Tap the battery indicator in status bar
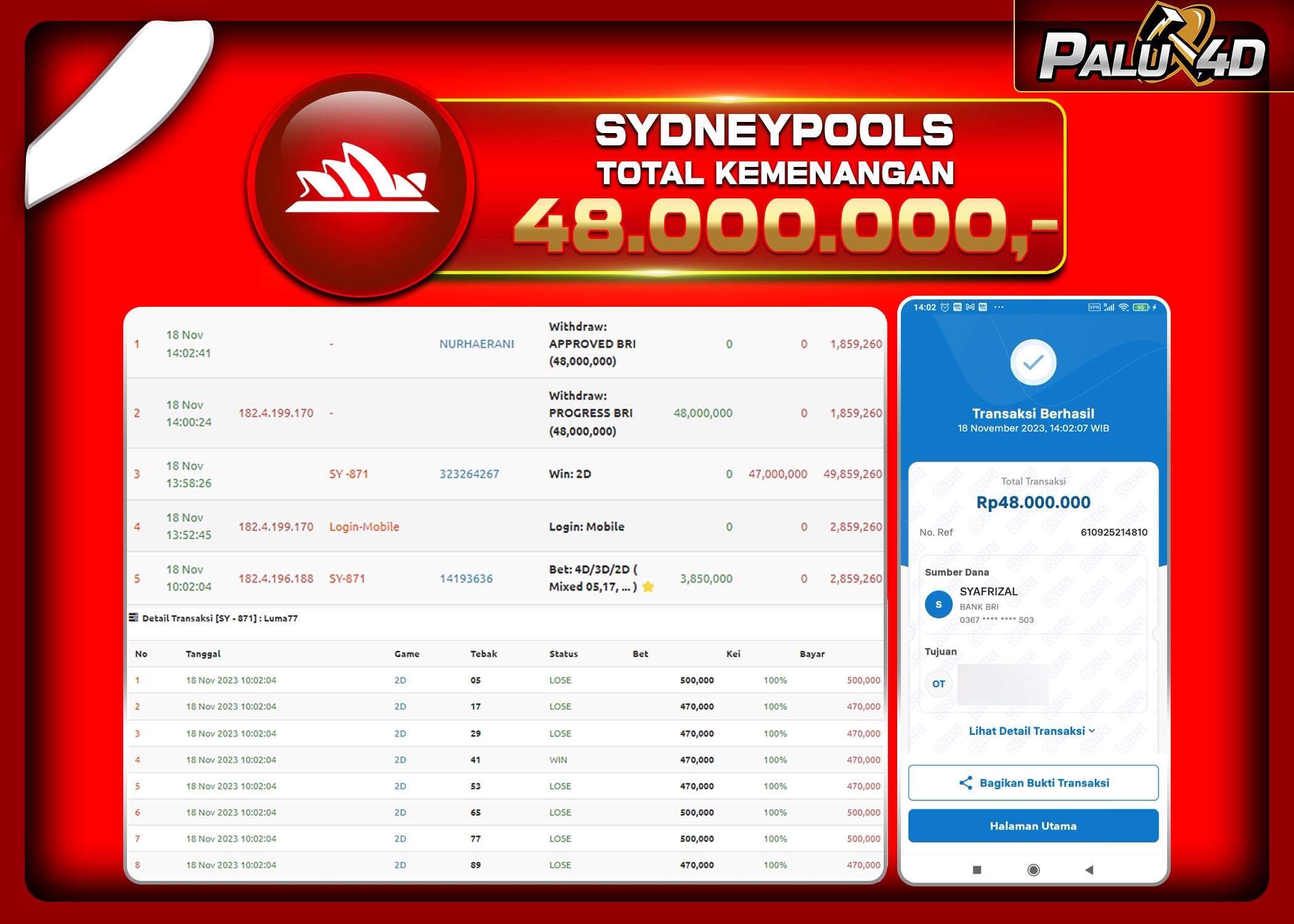1294x924 pixels. point(1141,307)
